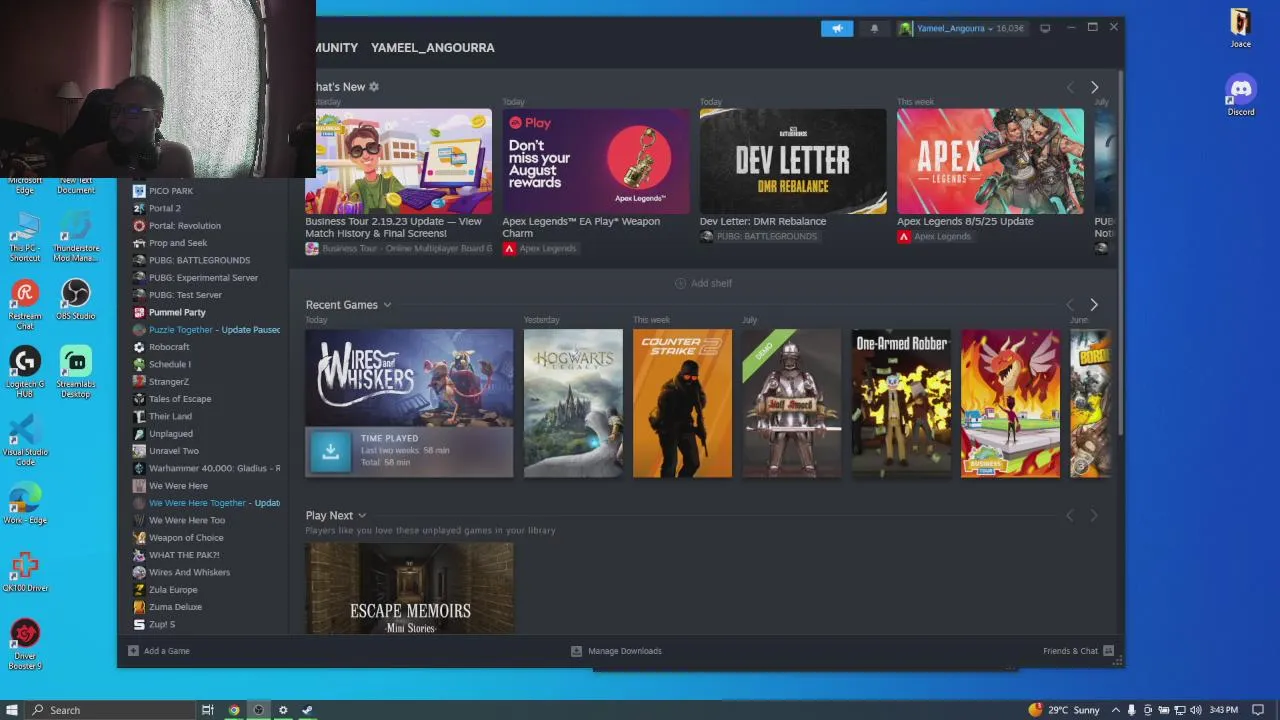The height and width of the screenshot is (720, 1280).
Task: Go to next Recent Games arrow
Action: pyautogui.click(x=1093, y=305)
